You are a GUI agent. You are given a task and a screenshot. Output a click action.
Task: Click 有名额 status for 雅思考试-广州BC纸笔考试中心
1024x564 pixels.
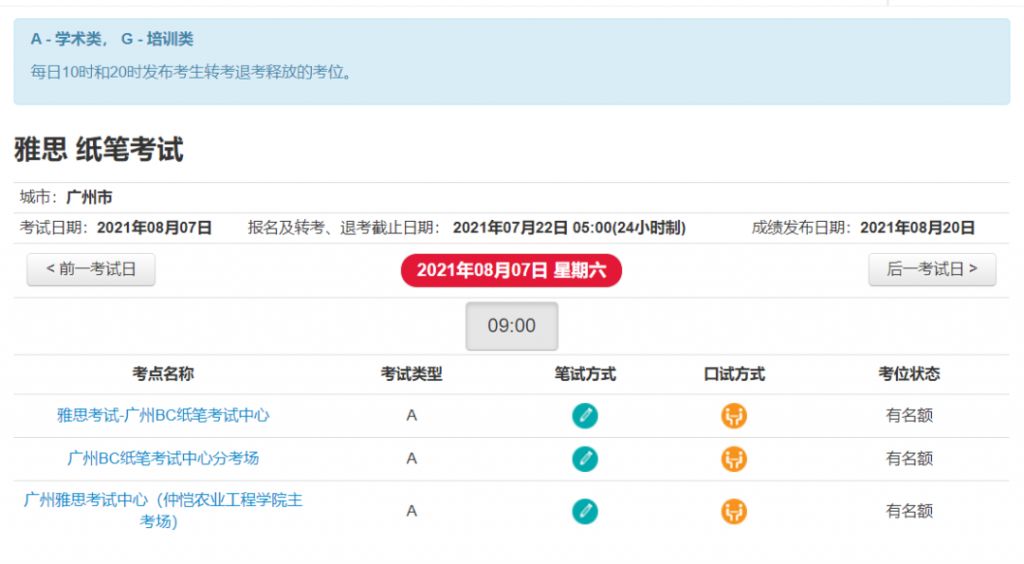[909, 415]
